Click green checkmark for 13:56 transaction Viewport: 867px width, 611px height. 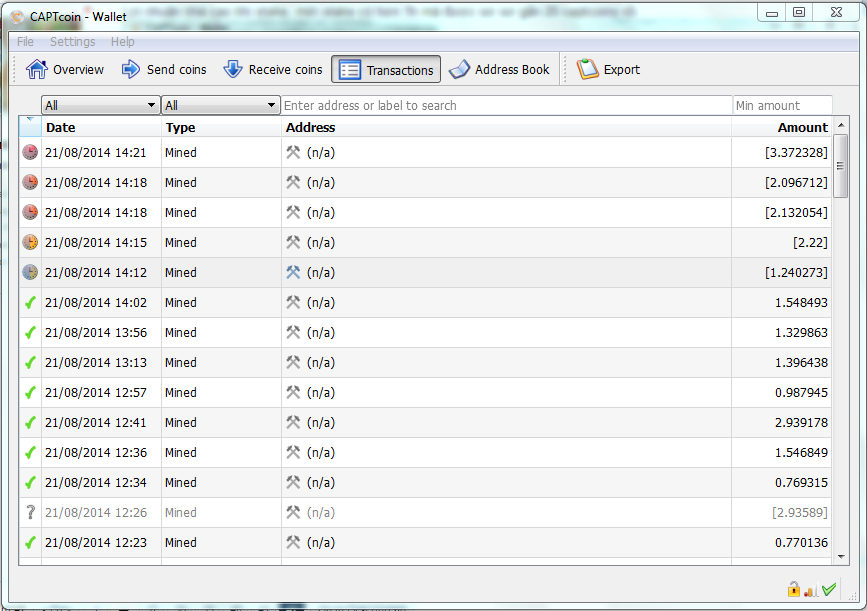[30, 332]
